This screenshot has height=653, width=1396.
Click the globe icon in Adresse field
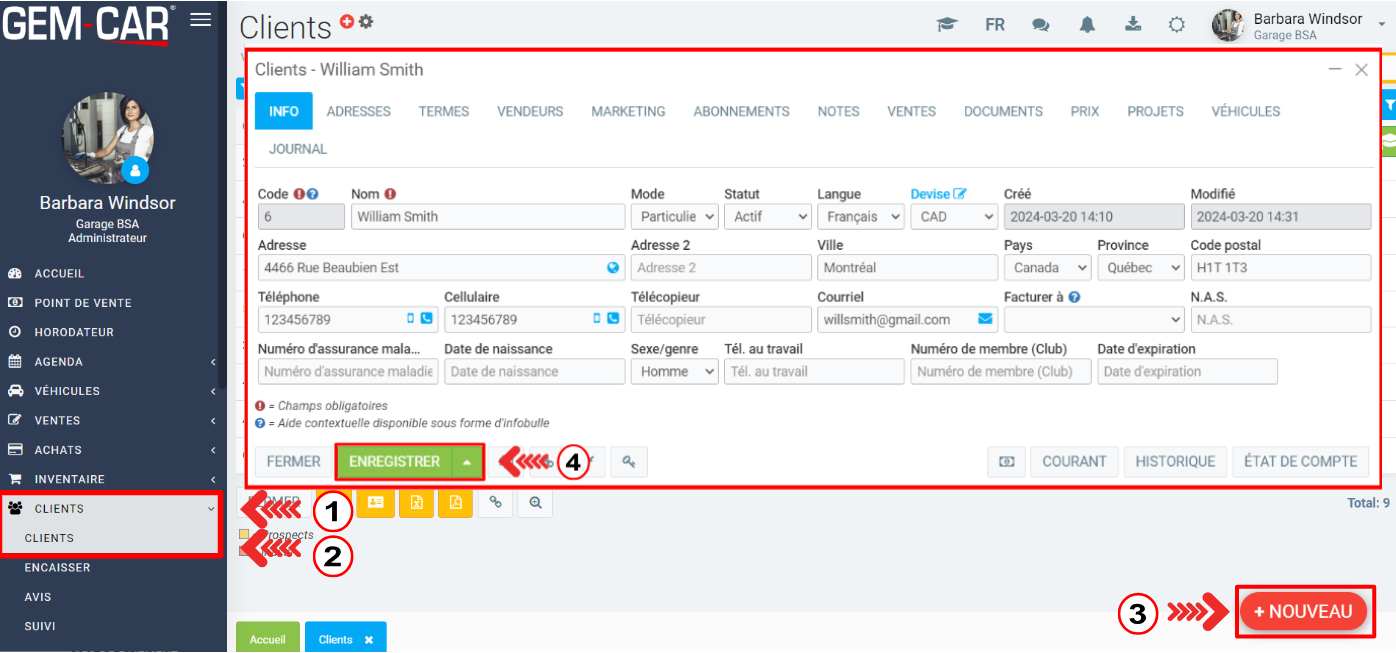click(613, 268)
